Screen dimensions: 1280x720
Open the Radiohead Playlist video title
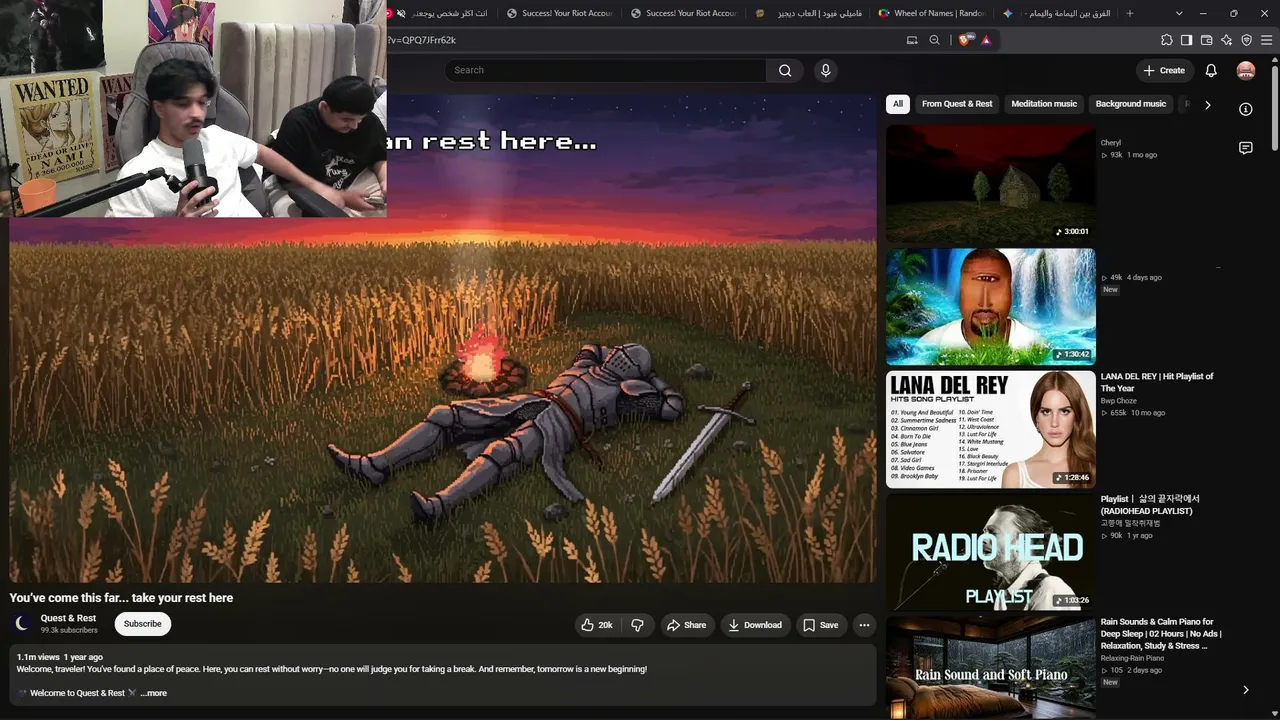click(x=1150, y=505)
